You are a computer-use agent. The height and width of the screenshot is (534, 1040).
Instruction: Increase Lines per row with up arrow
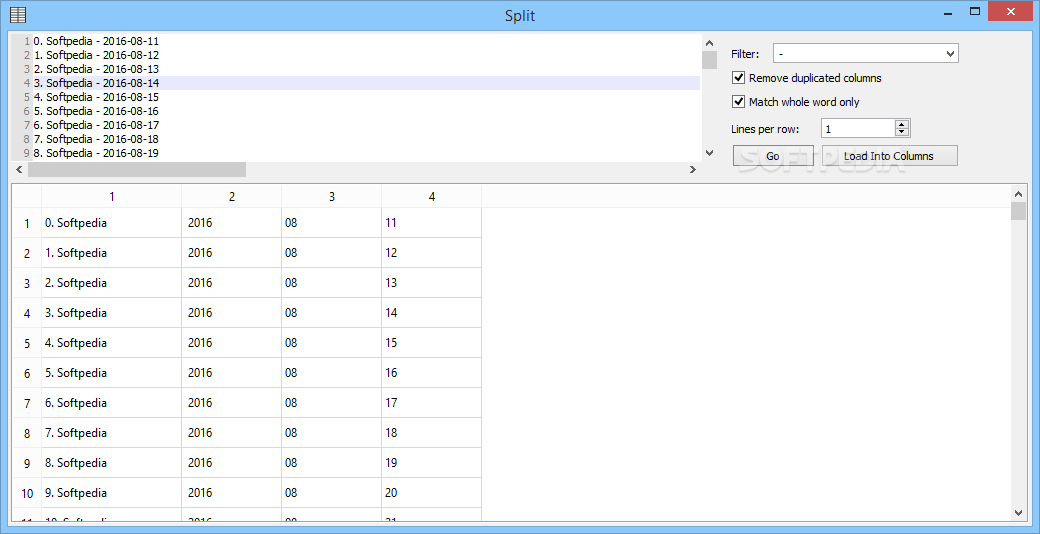(x=902, y=124)
